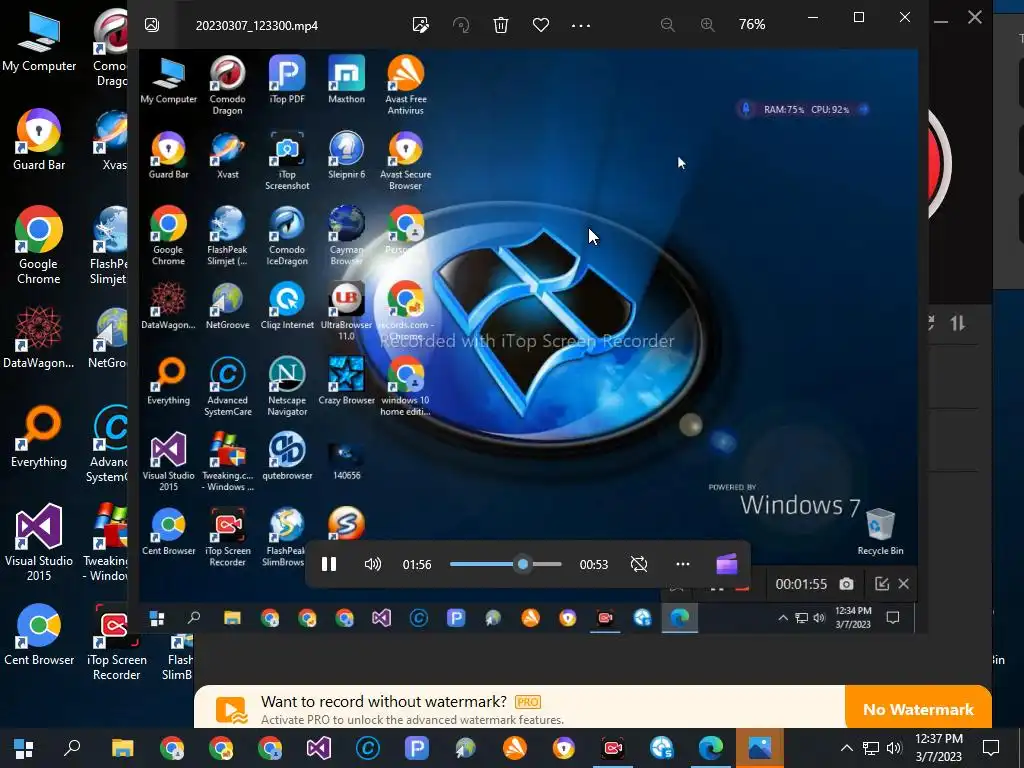Select My Computer icon on desktop behind Photos

[x=39, y=41]
